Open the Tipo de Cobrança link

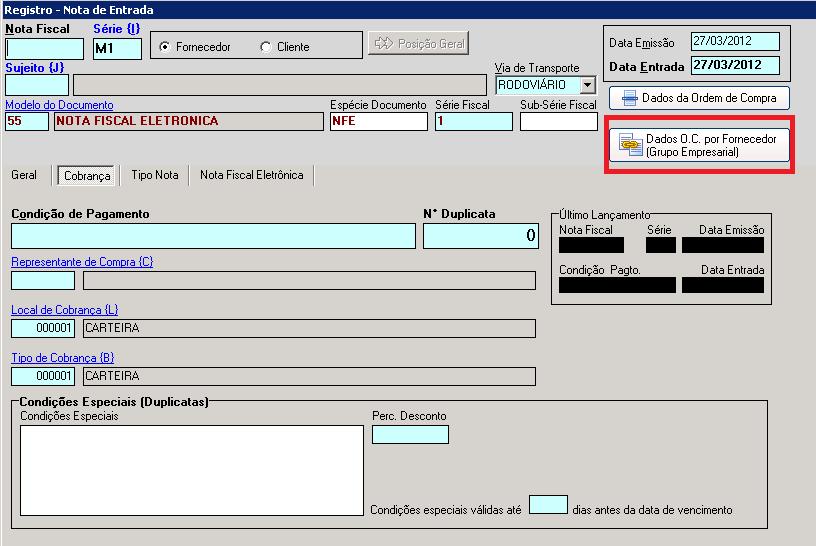click(62, 358)
